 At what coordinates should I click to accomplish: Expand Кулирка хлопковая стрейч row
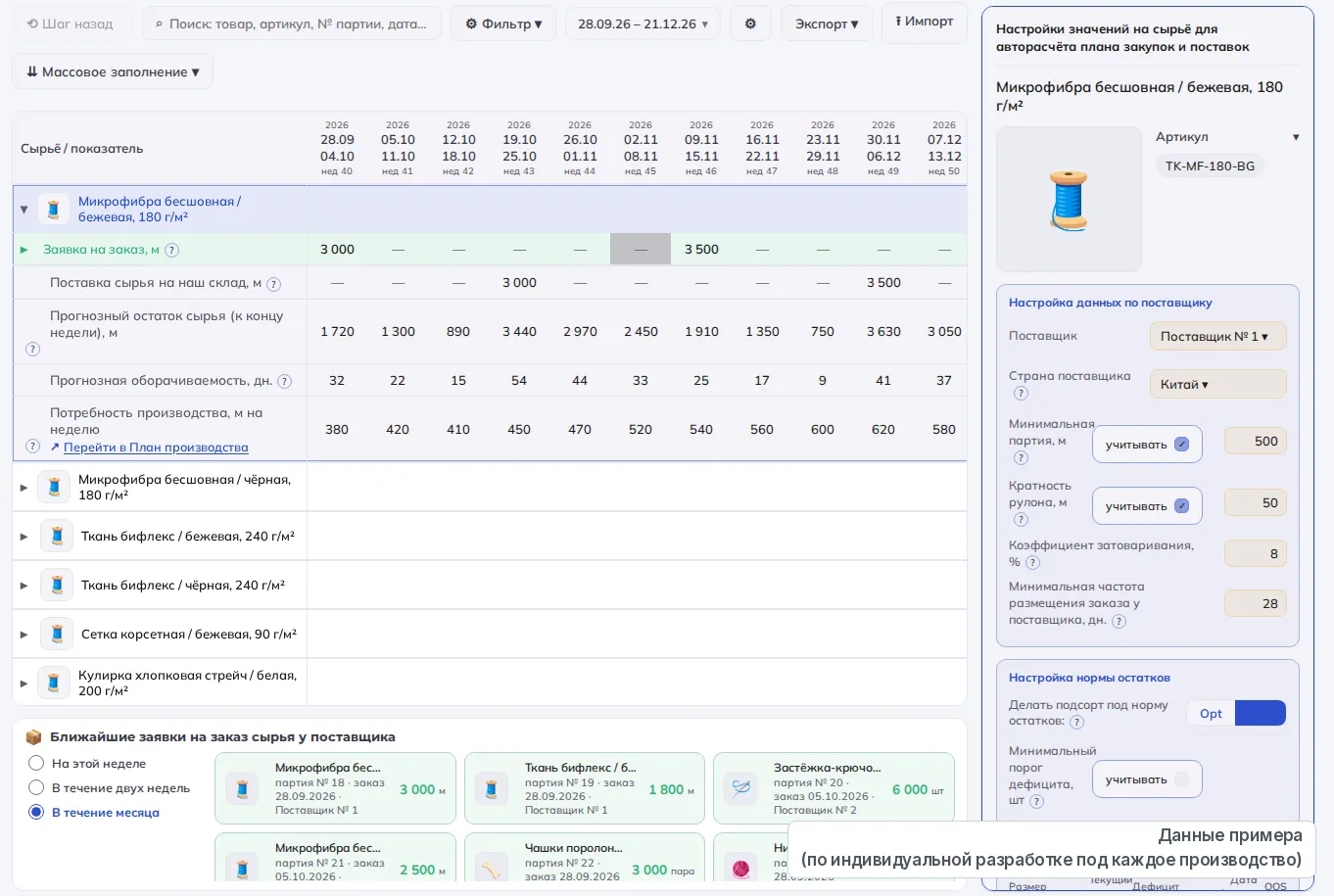24,683
